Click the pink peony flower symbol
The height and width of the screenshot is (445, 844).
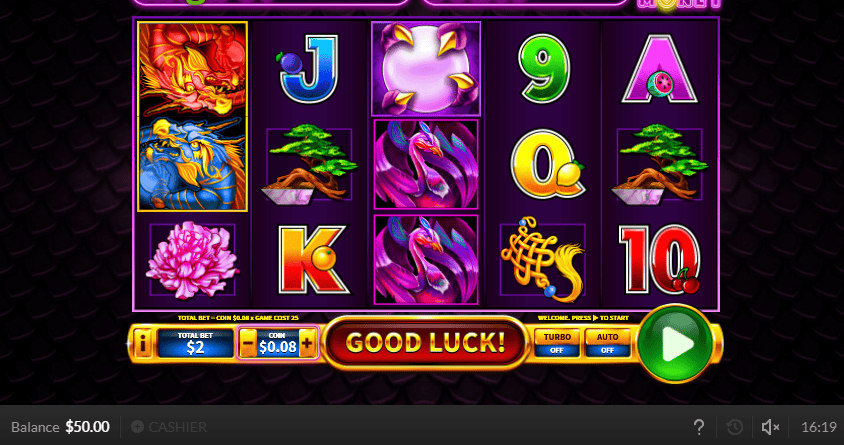(x=192, y=260)
